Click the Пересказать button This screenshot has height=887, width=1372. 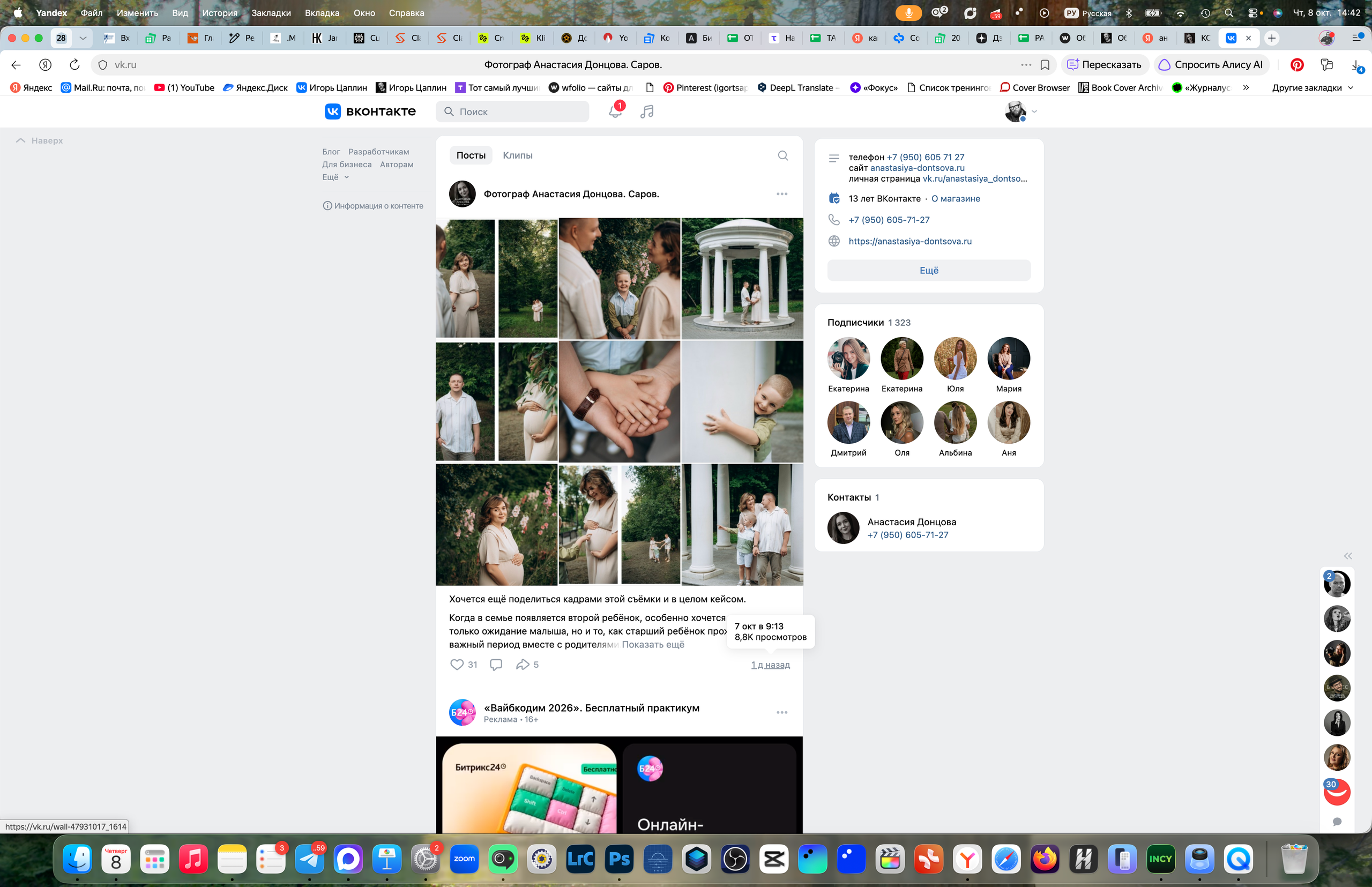coord(1104,64)
